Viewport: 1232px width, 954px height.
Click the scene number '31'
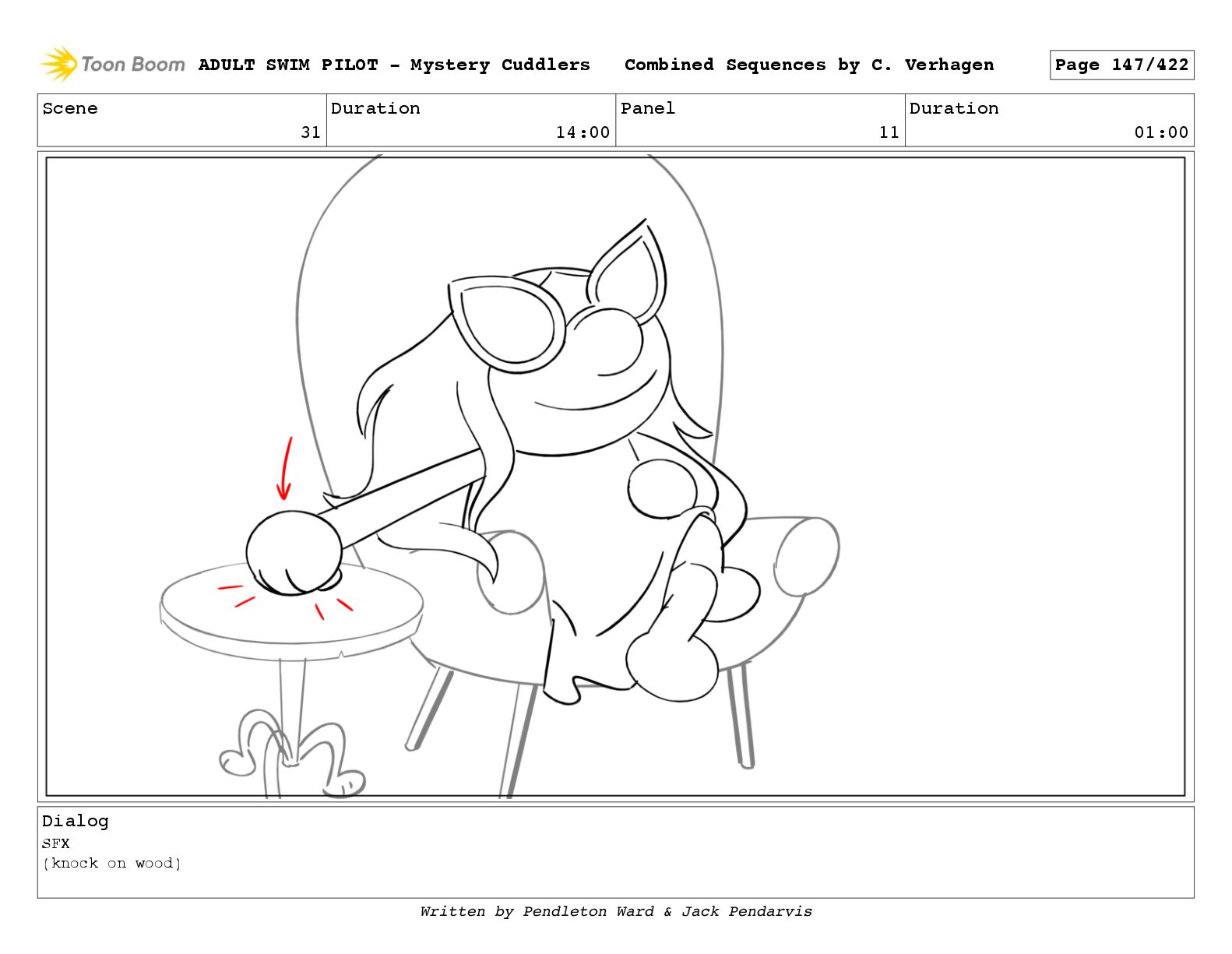tap(311, 132)
